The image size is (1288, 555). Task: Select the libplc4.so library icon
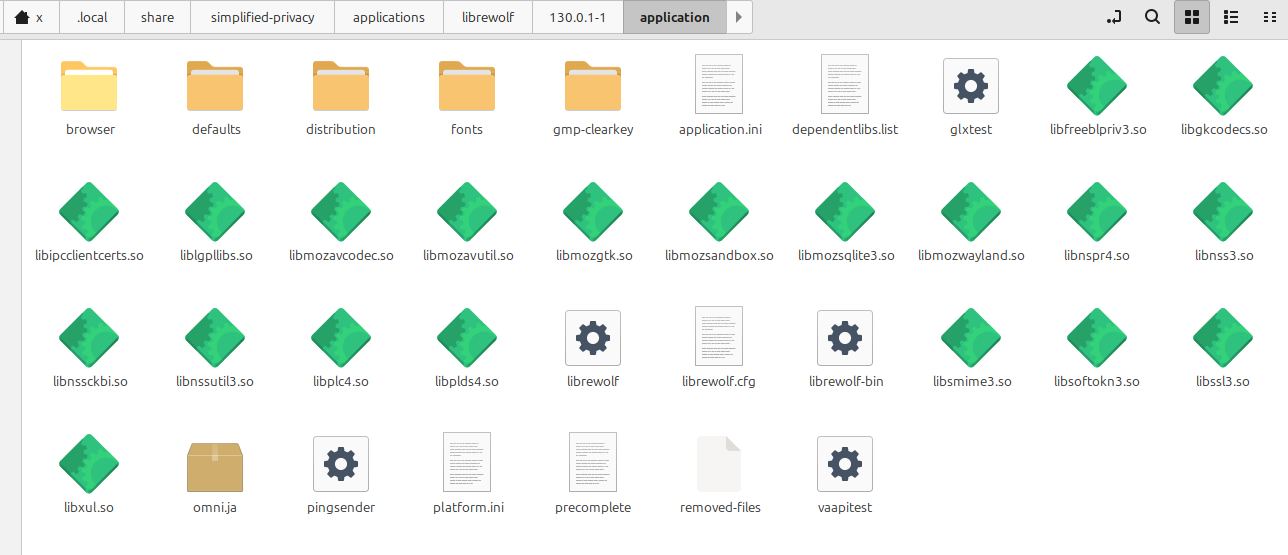coord(341,337)
